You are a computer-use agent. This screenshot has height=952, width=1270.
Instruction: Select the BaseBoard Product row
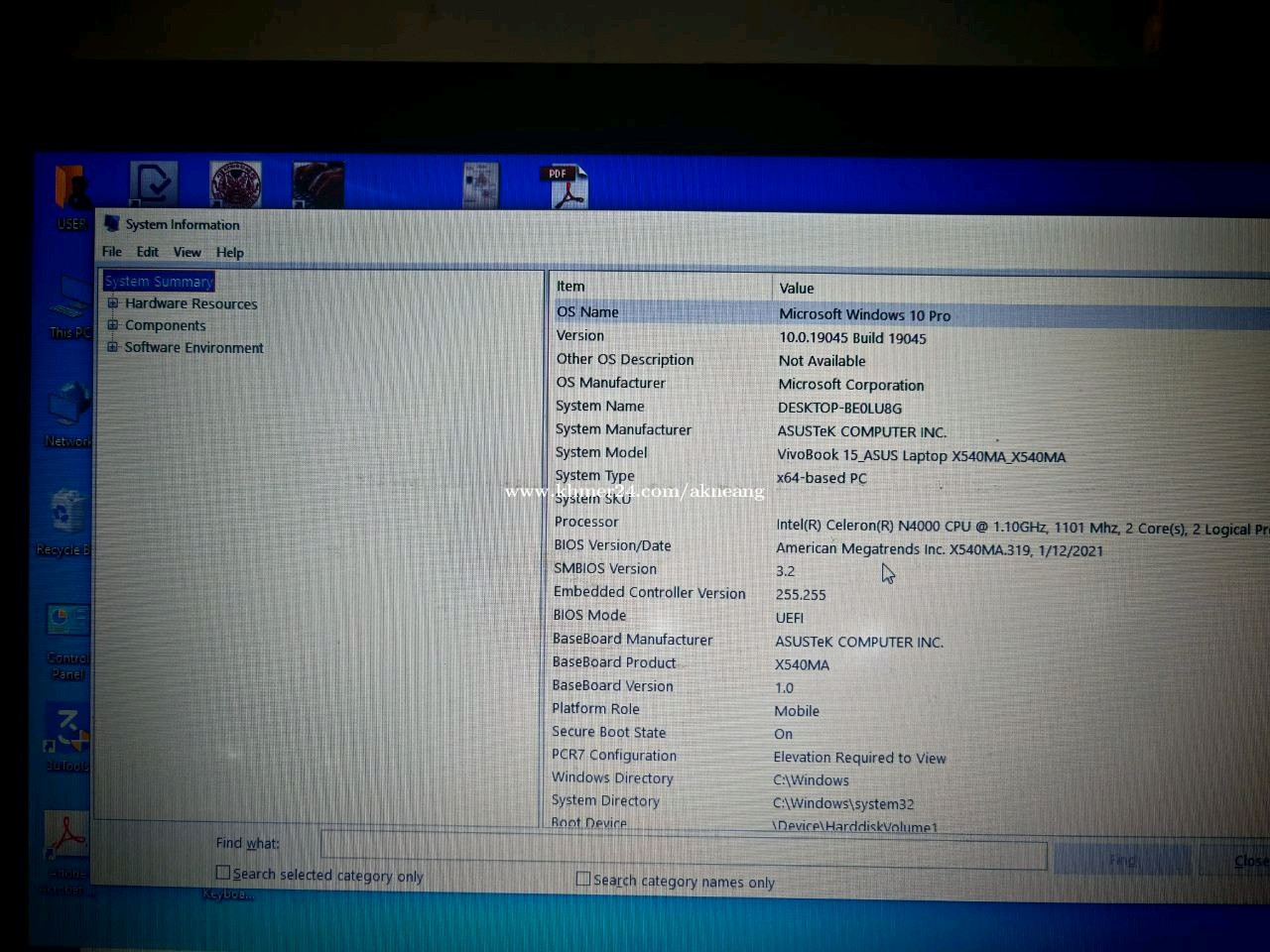click(911, 663)
